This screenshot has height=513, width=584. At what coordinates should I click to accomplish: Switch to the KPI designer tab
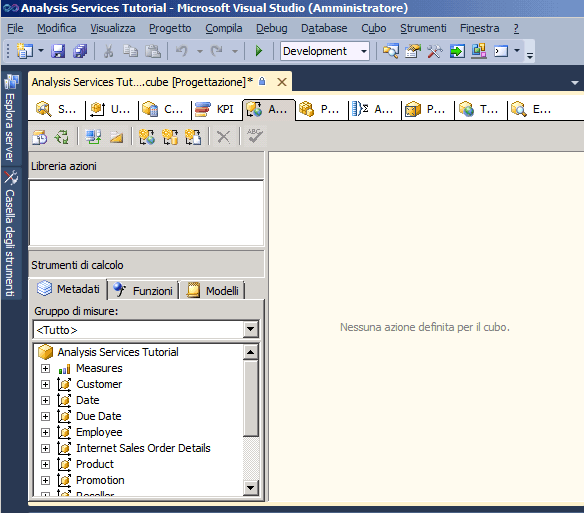[215, 110]
